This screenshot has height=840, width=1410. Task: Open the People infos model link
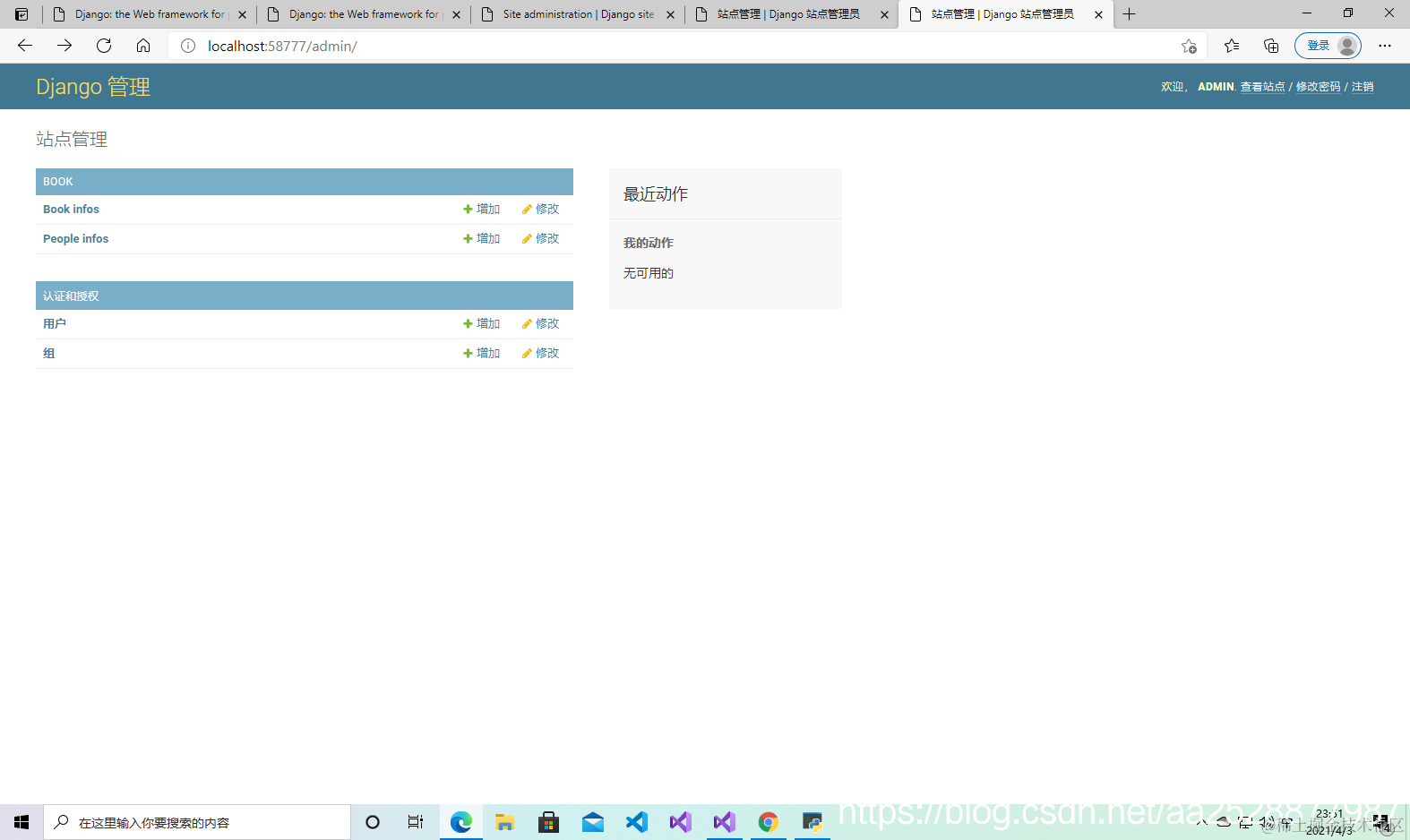point(75,239)
